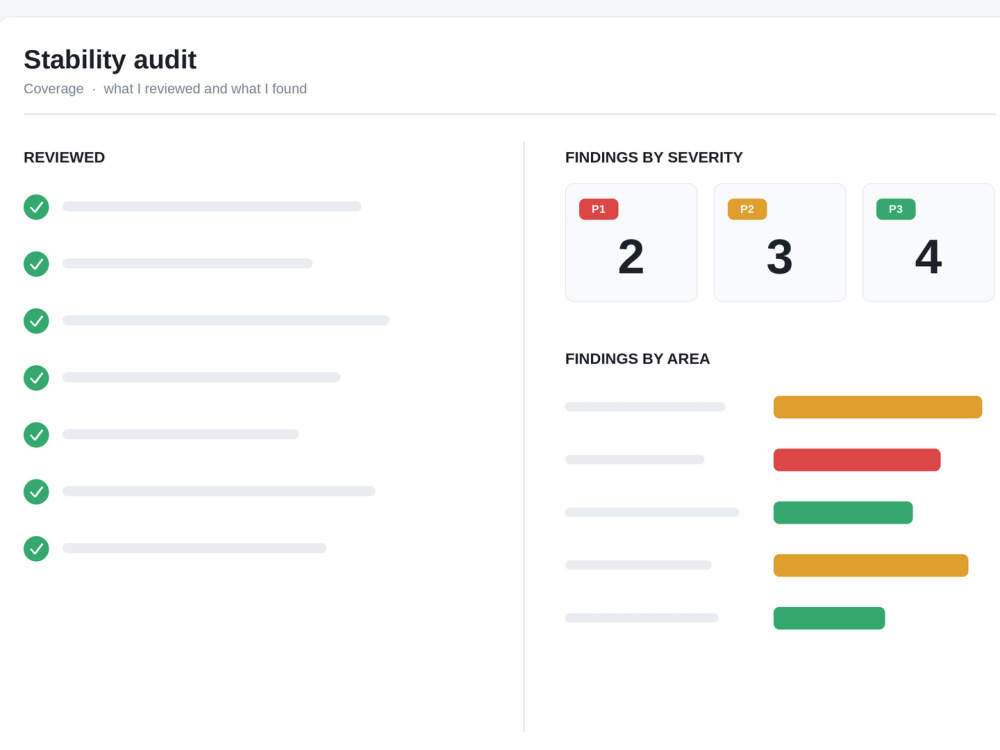Select the green P3 severity badge
The height and width of the screenshot is (750, 1000).
click(895, 209)
